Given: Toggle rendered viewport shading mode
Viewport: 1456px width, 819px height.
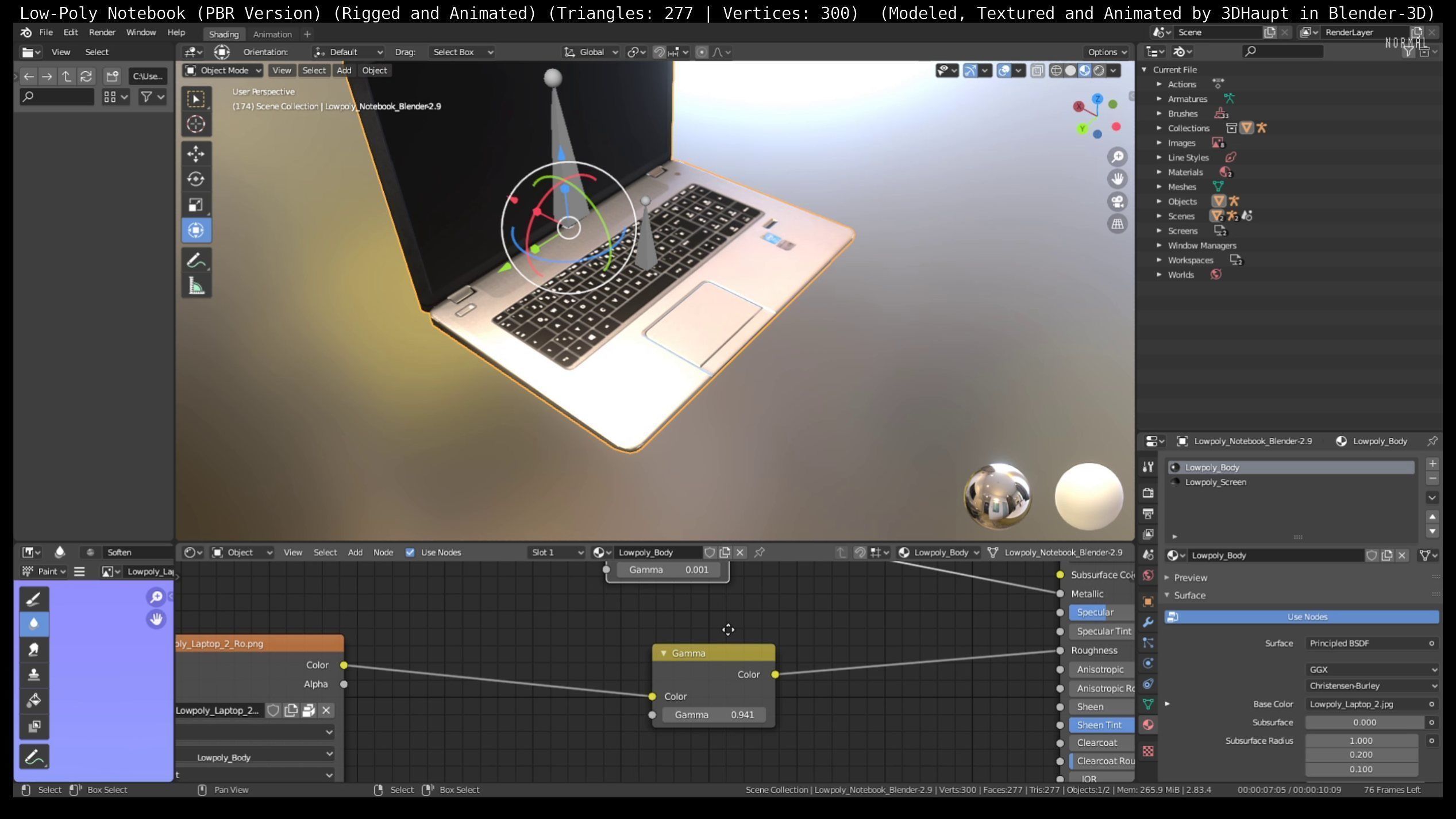Looking at the screenshot, I should pyautogui.click(x=1099, y=70).
